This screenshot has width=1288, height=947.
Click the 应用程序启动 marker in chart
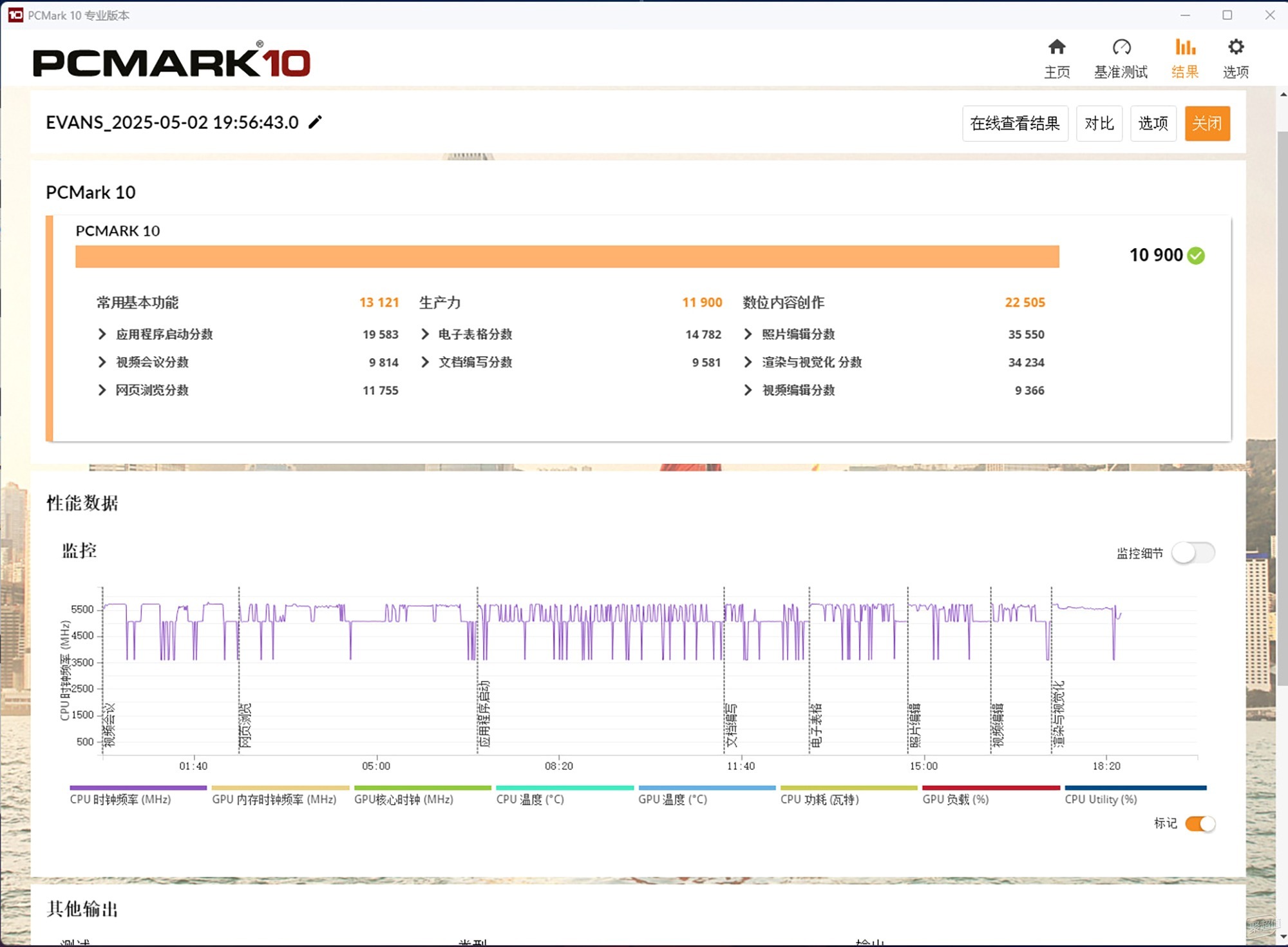484,713
